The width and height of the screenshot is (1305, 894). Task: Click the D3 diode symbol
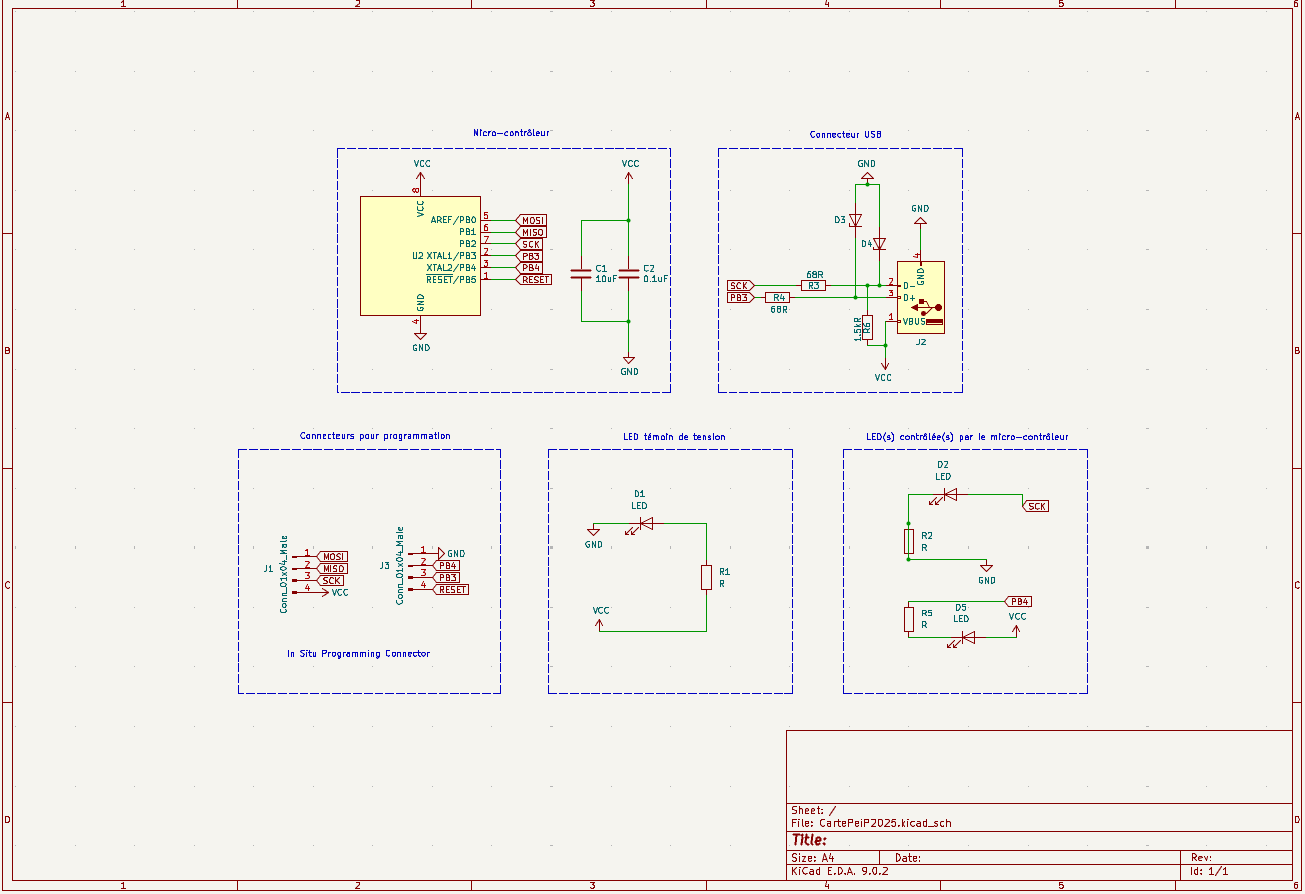856,220
